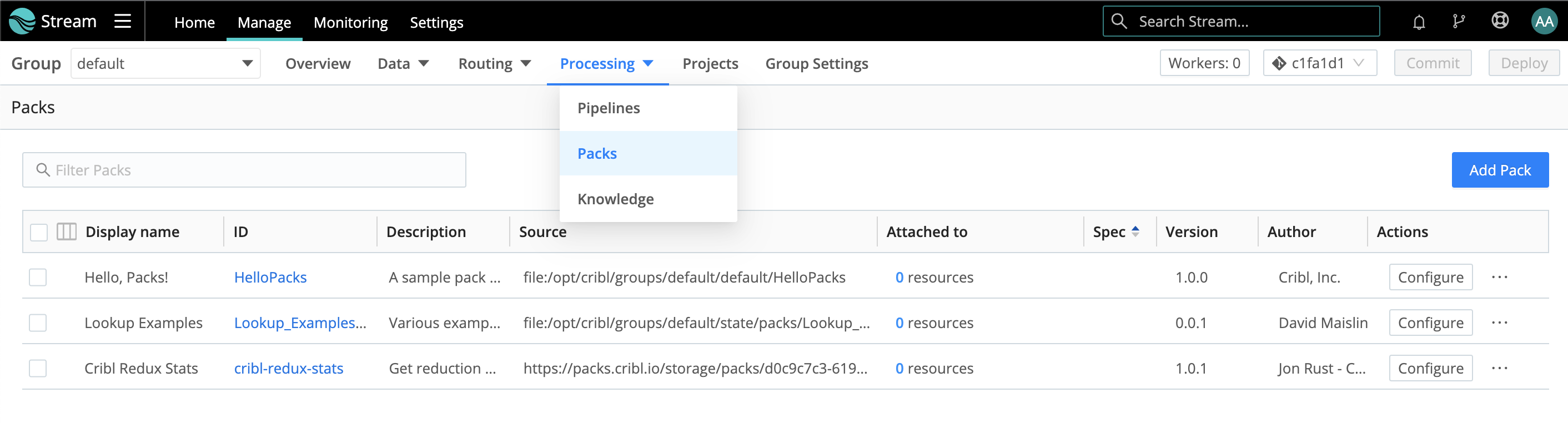
Task: Switch to the Monitoring tab
Action: tap(350, 23)
